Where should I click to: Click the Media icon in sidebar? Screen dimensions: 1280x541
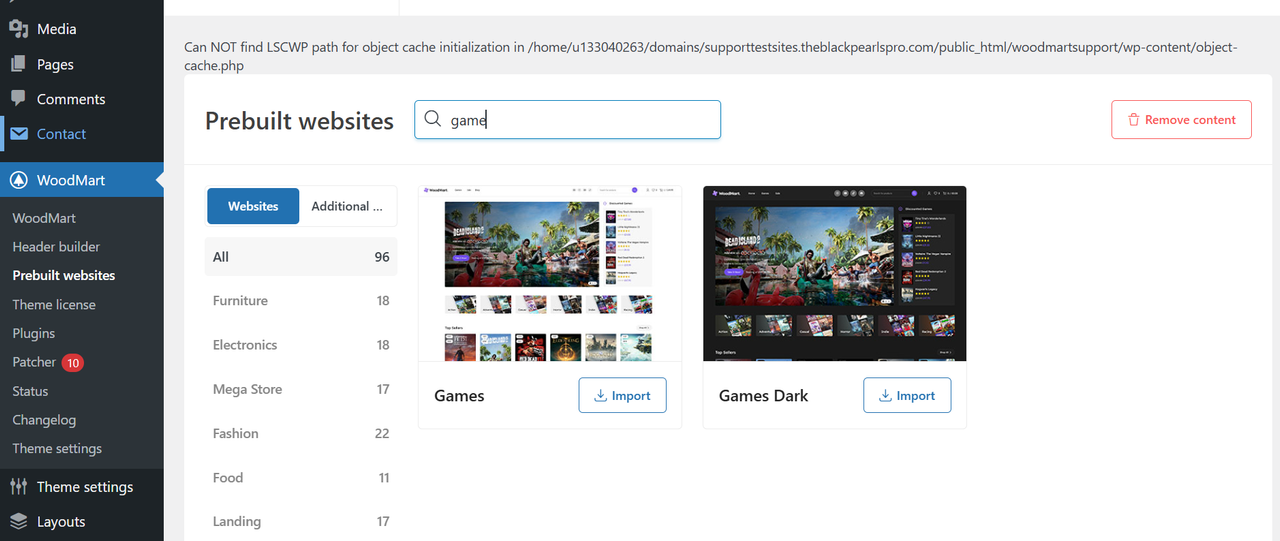(18, 29)
